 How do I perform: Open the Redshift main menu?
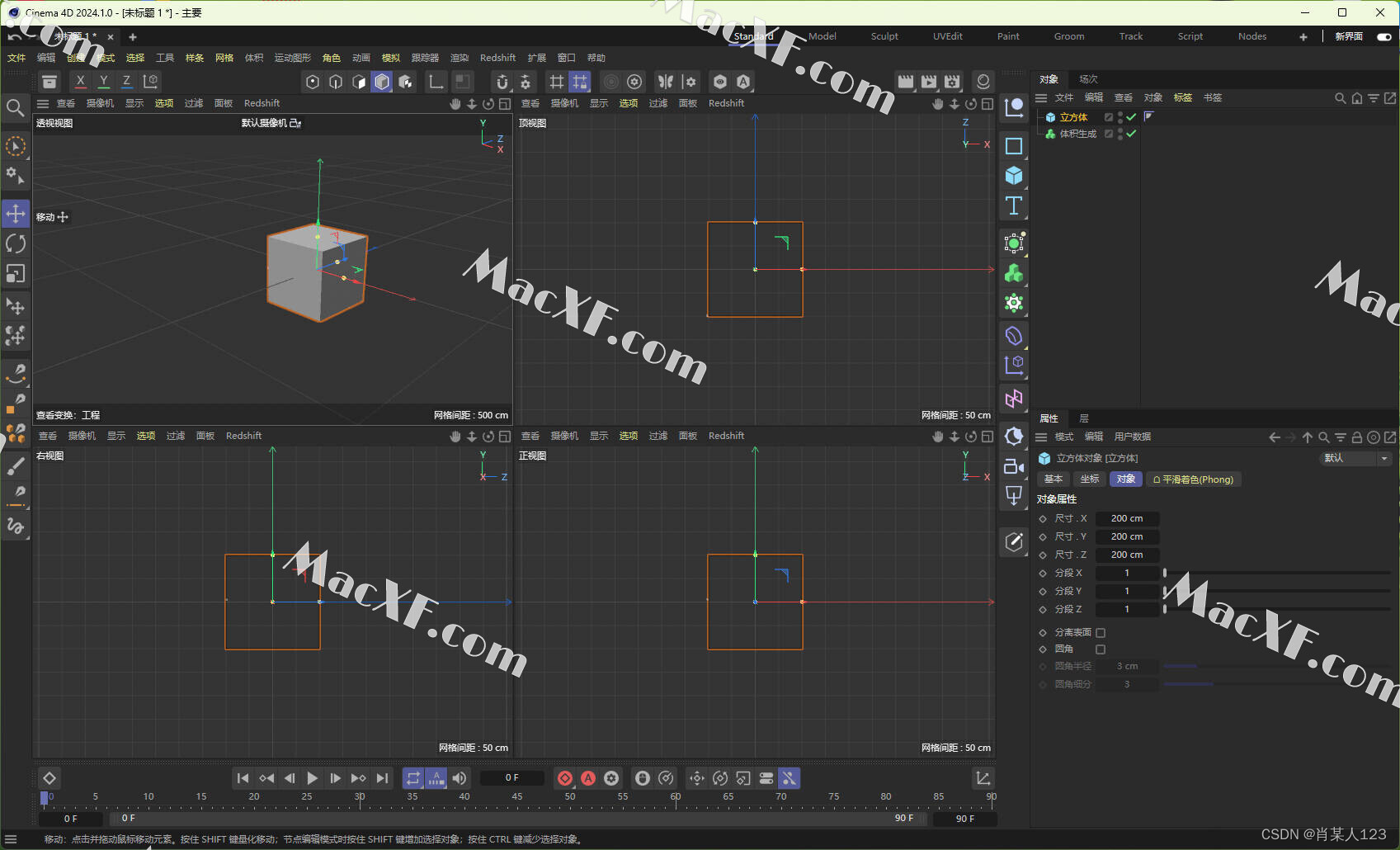tap(497, 58)
